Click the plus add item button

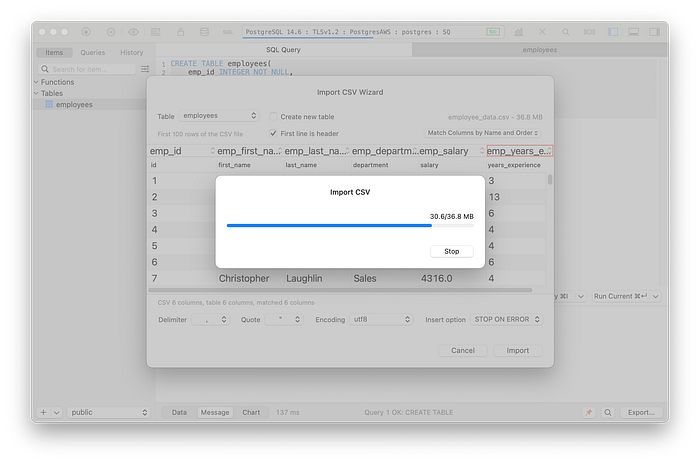tap(43, 412)
